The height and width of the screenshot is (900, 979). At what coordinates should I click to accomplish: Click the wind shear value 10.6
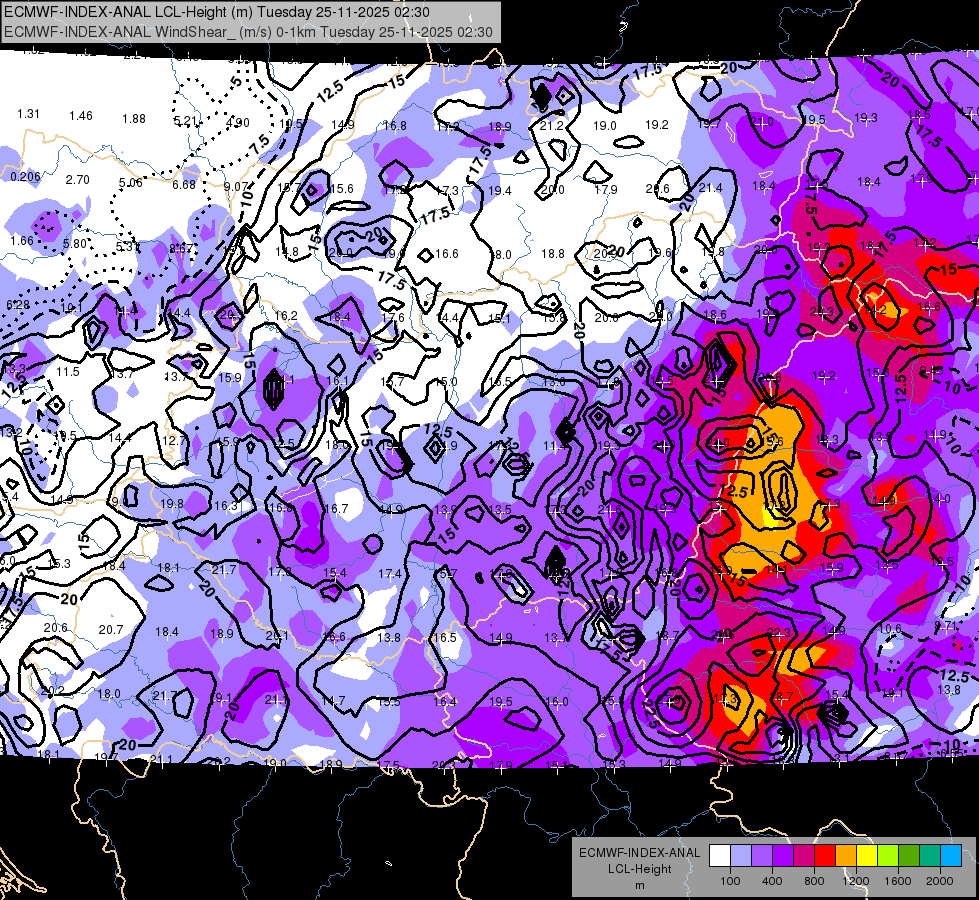pyautogui.click(x=890, y=628)
